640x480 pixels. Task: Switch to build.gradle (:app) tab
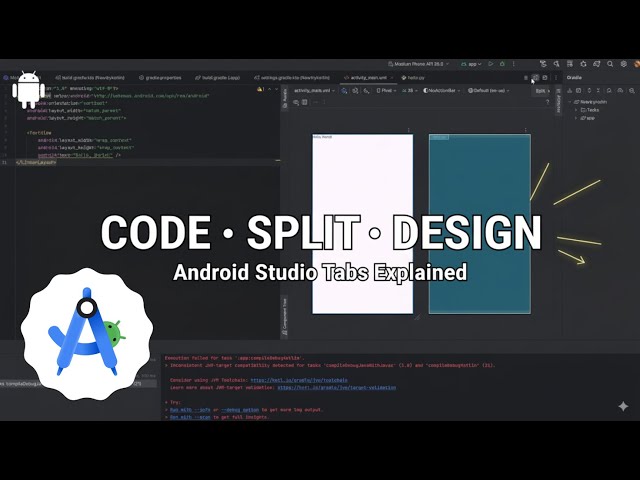218,78
